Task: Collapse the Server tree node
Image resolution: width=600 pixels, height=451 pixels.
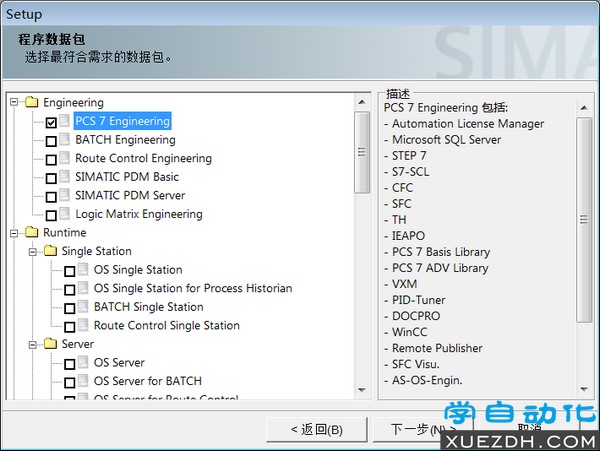Action: 33,344
